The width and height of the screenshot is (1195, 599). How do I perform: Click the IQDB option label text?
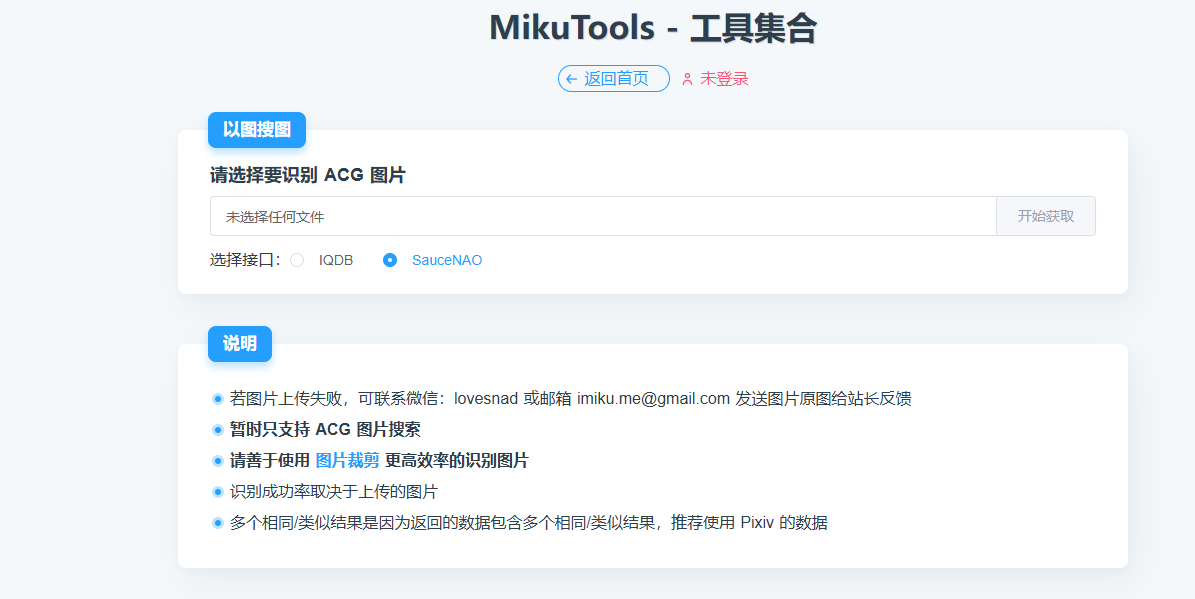tap(336, 260)
